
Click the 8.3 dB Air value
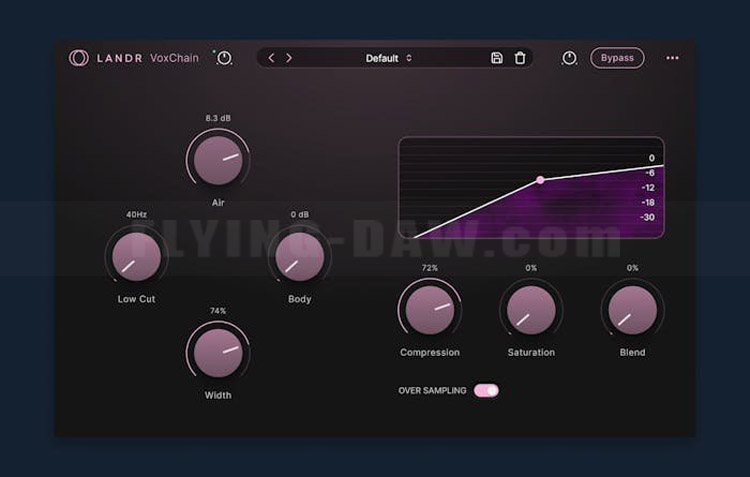pyautogui.click(x=218, y=118)
